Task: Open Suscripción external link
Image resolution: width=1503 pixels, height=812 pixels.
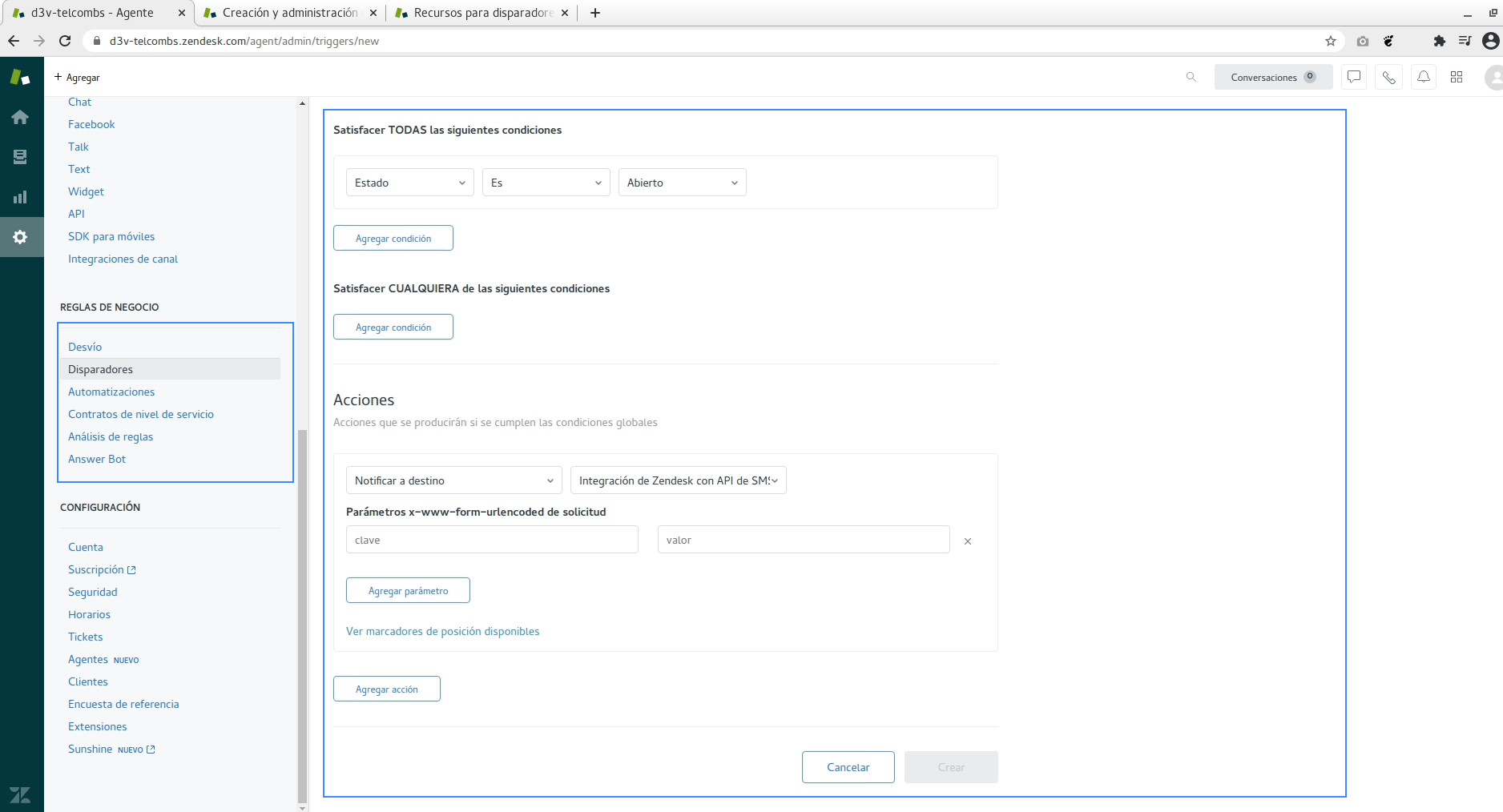Action: pyautogui.click(x=102, y=569)
